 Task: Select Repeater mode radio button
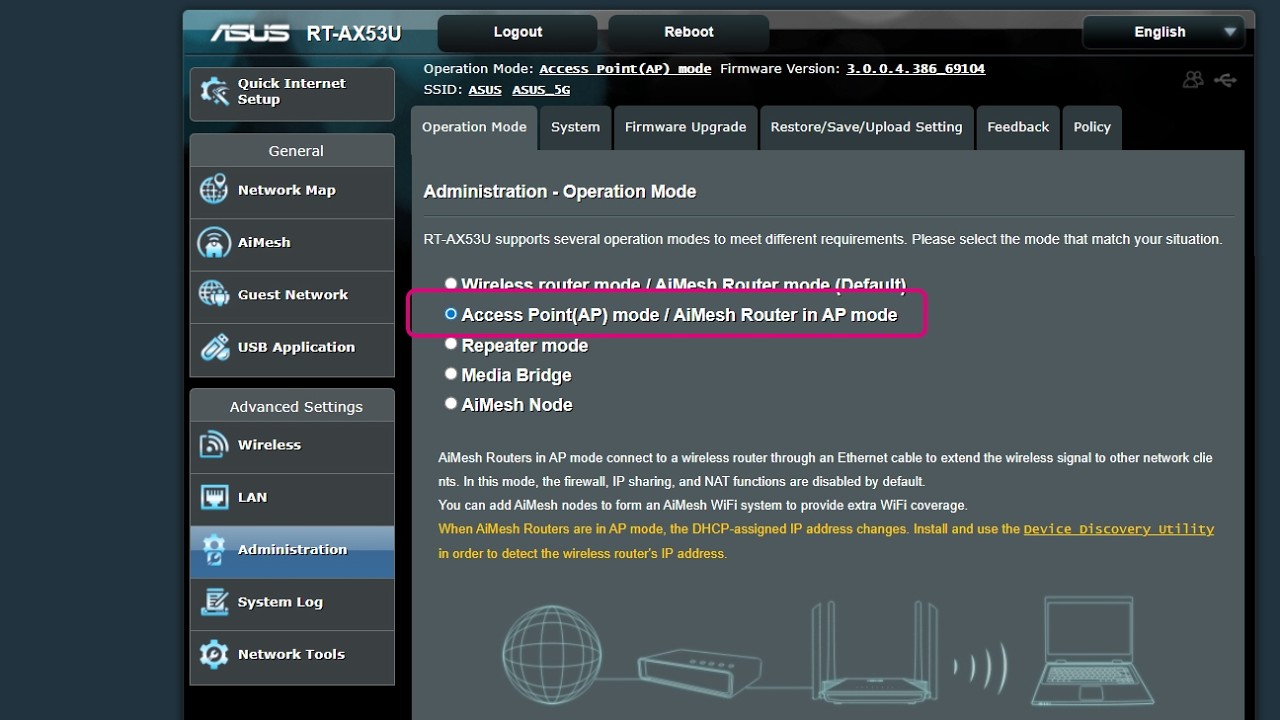tap(451, 344)
